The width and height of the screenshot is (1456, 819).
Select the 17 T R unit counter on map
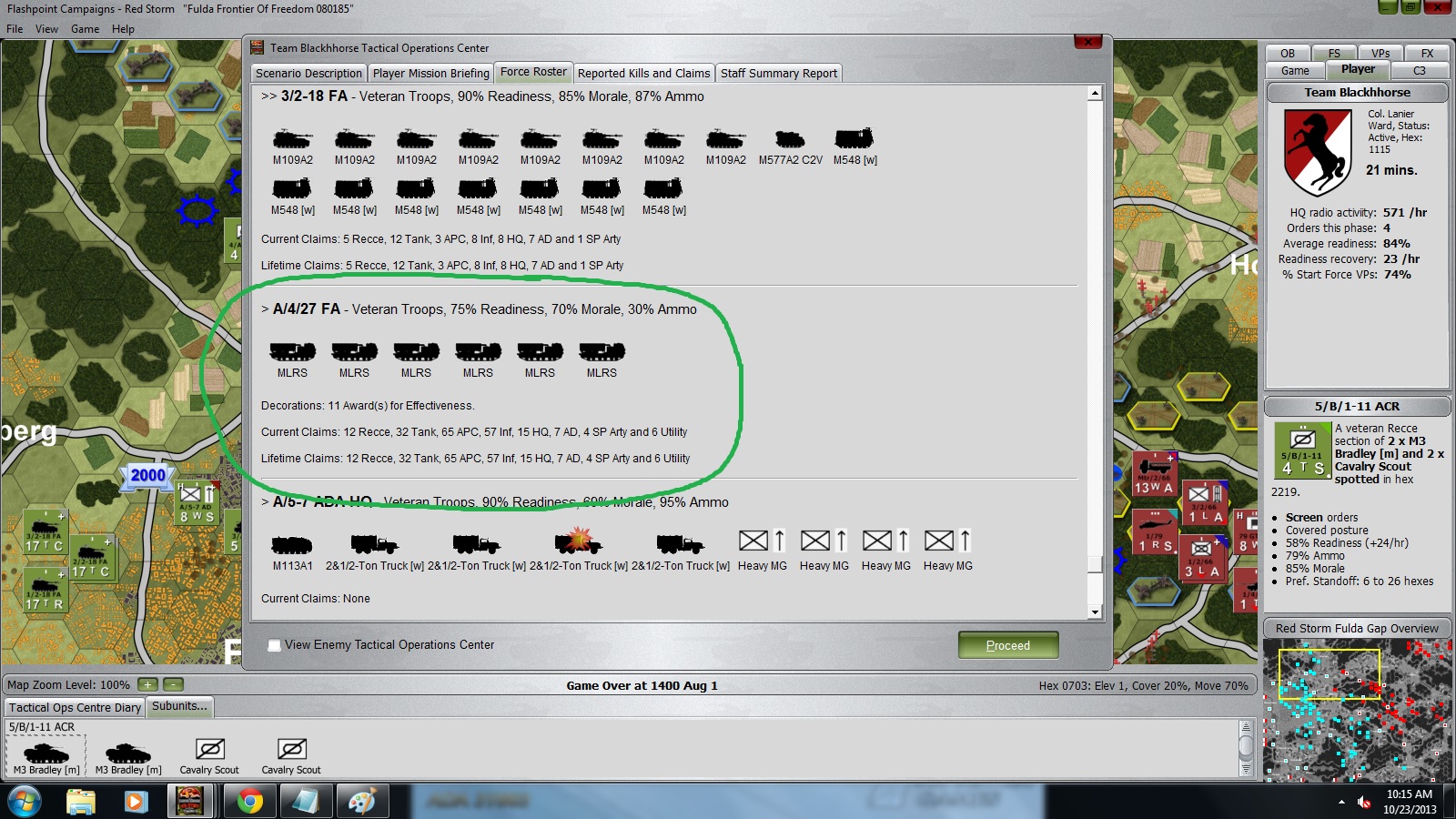45,591
